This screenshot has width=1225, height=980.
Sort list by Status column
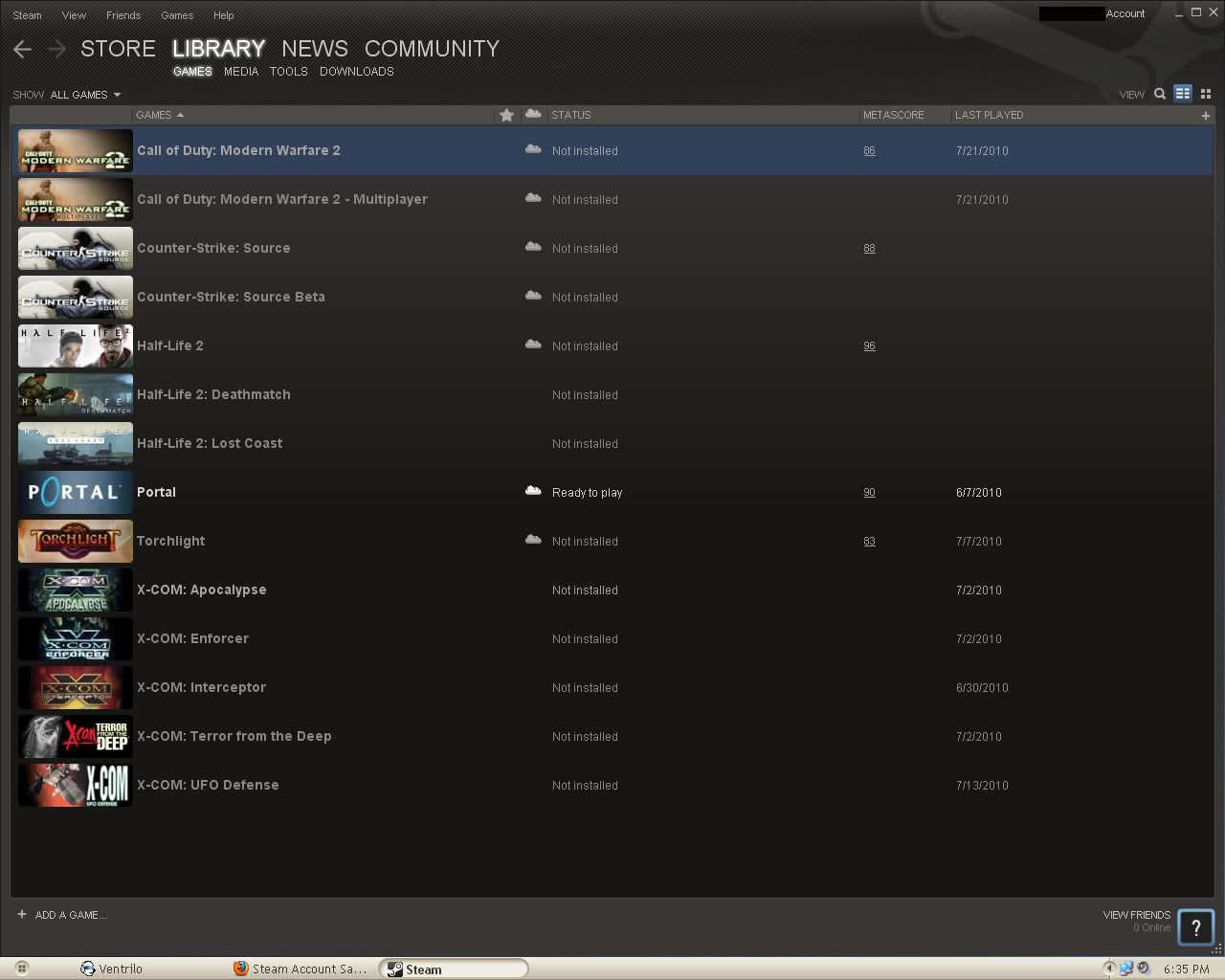570,115
